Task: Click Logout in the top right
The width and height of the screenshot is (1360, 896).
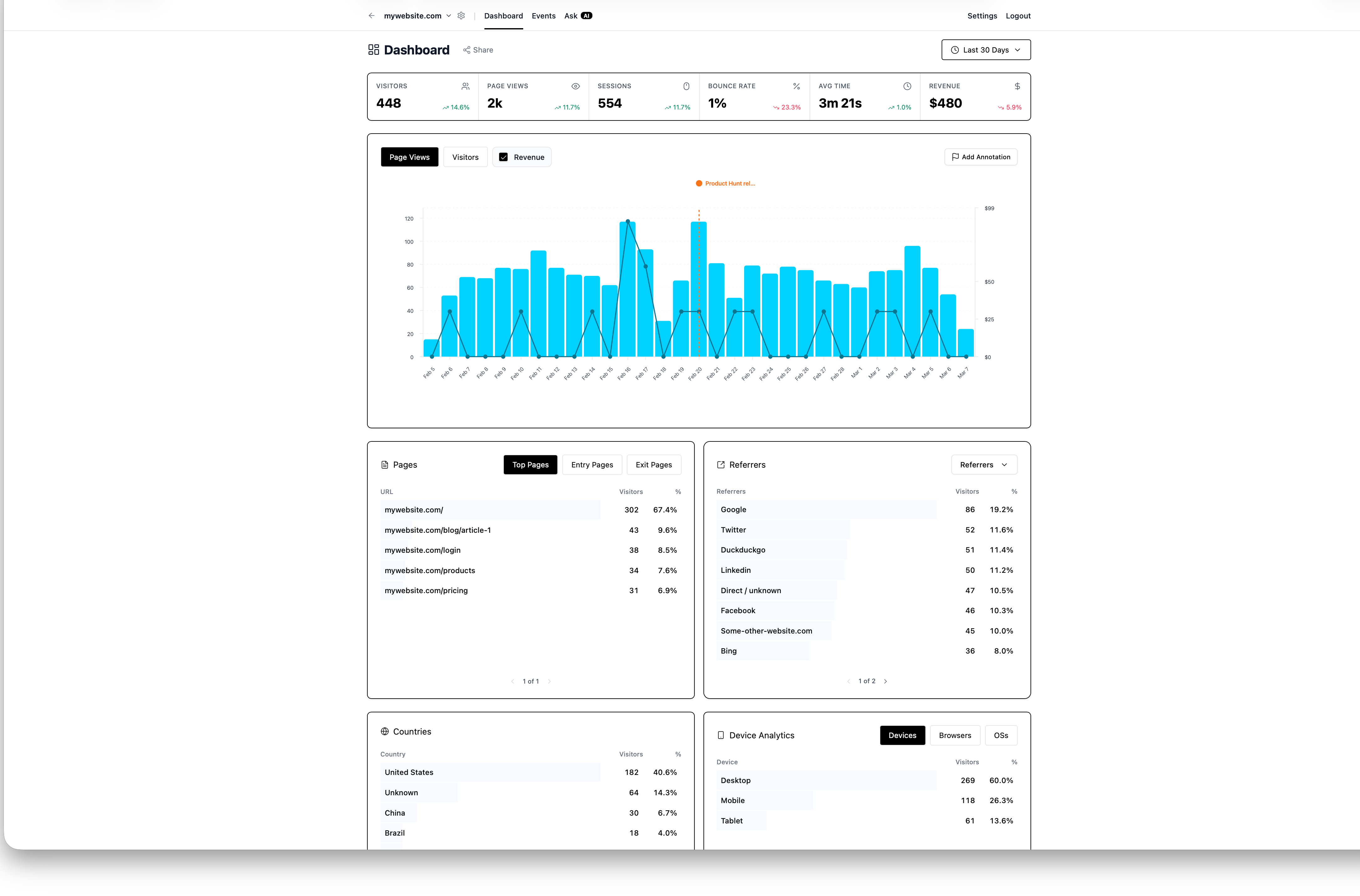Action: click(x=1018, y=15)
